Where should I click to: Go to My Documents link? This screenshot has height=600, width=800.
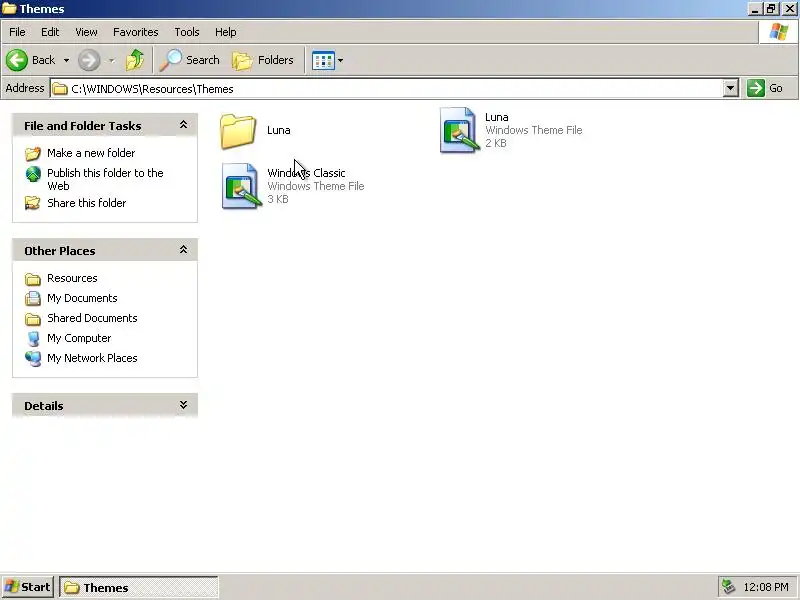point(82,298)
